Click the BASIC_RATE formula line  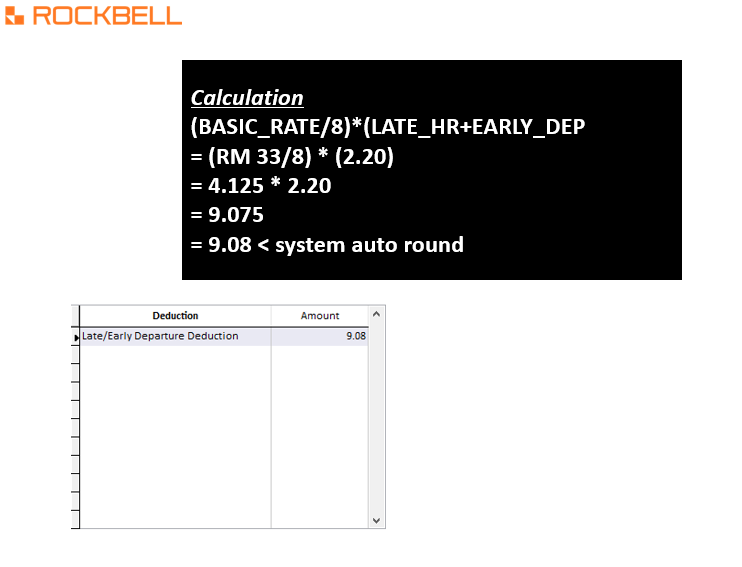tap(388, 127)
